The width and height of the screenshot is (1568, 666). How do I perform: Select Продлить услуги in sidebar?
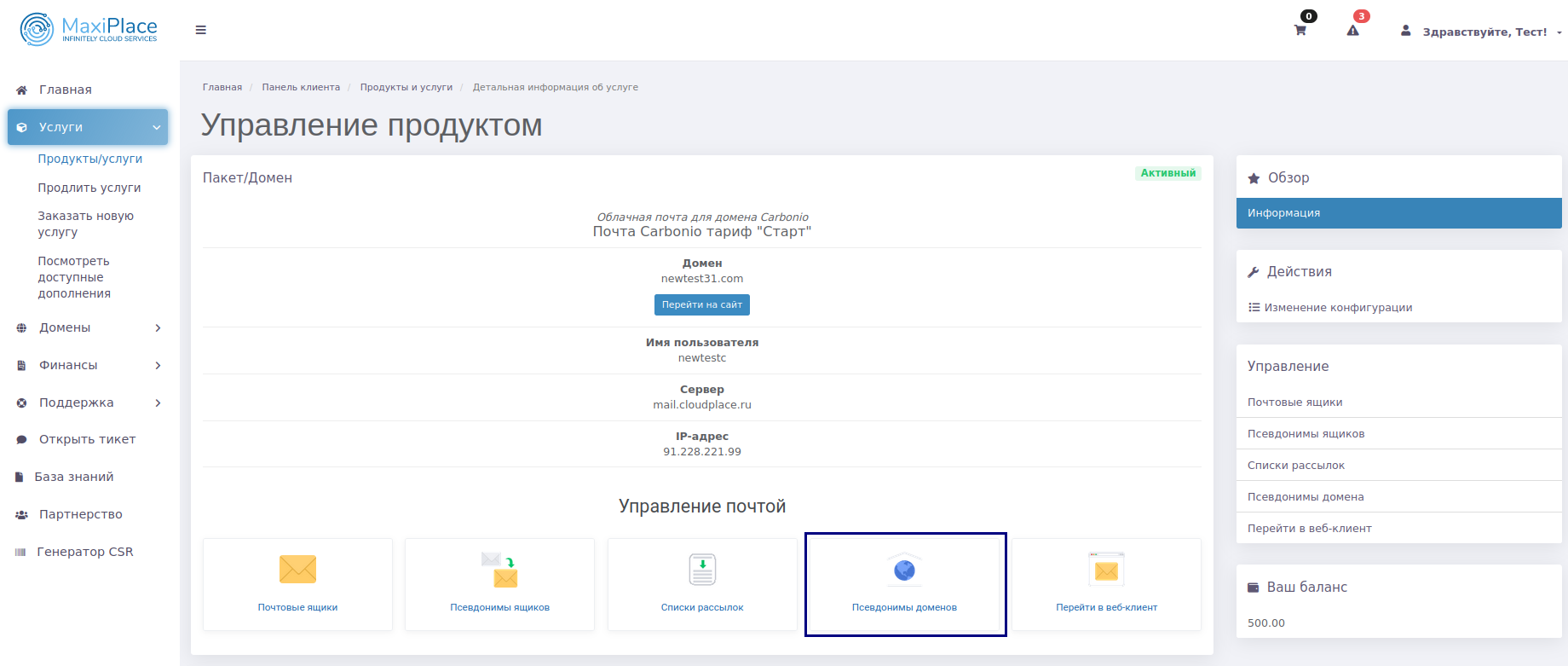coord(89,188)
